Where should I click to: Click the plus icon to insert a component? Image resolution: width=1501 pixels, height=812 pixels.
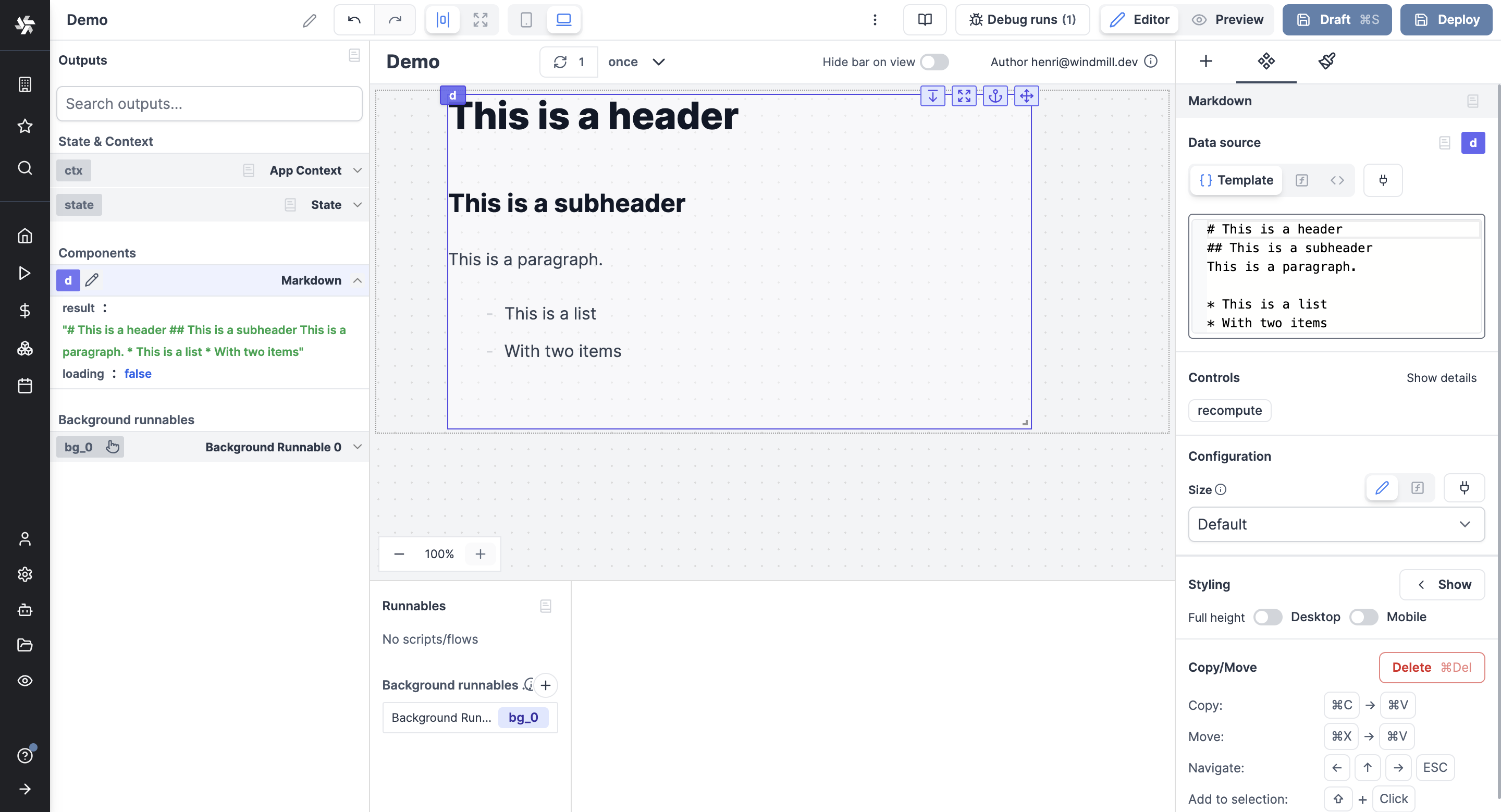(1206, 61)
